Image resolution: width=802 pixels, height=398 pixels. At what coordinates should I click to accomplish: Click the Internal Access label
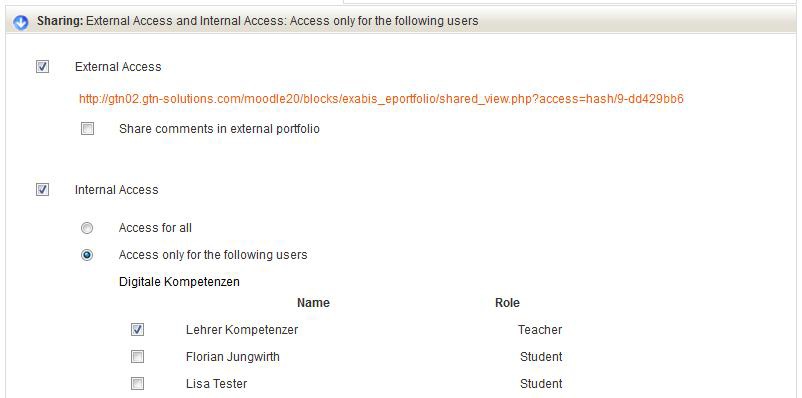[x=117, y=190]
